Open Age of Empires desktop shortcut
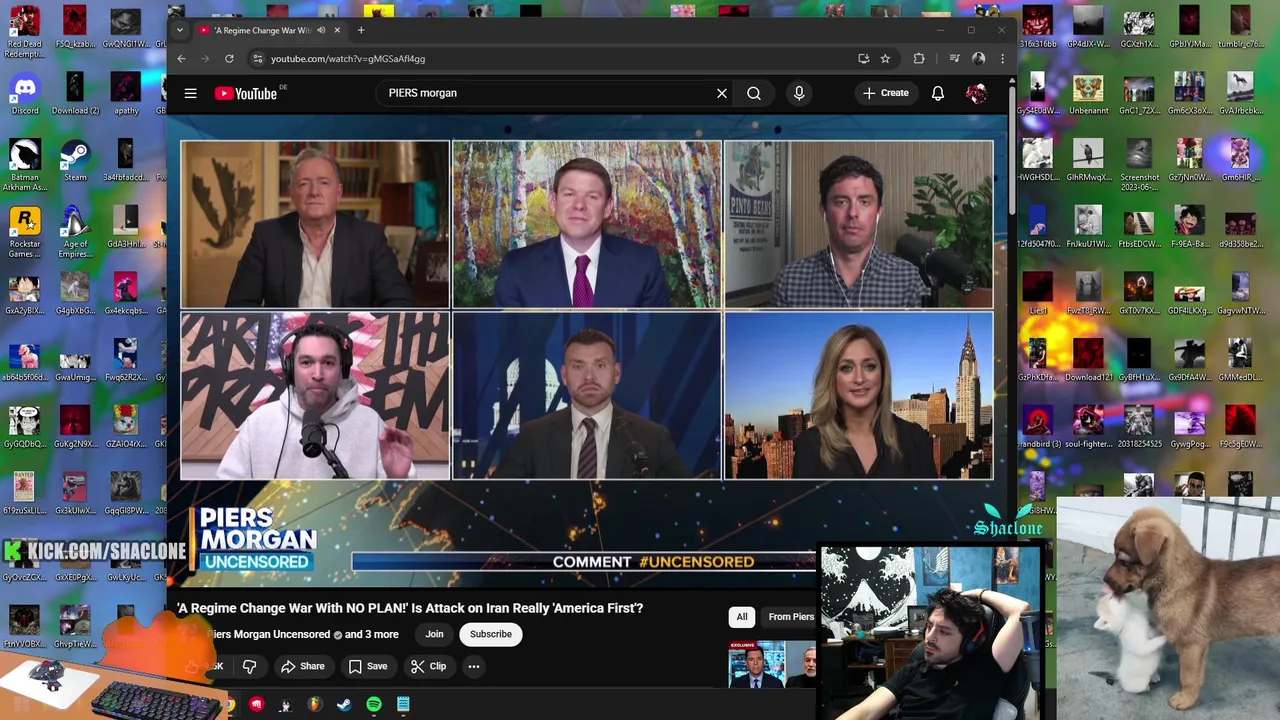The image size is (1280, 720). tap(75, 232)
